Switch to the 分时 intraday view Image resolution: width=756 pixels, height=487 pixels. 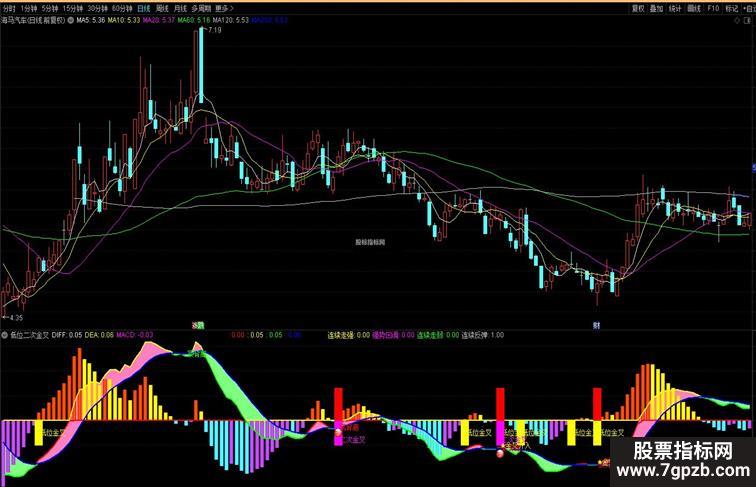[9, 8]
